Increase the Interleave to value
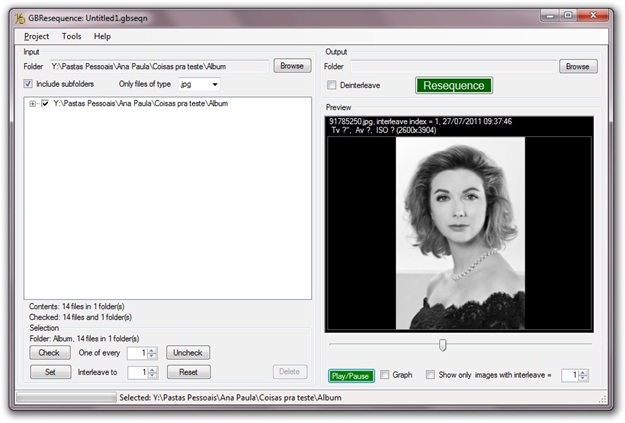 pos(153,370)
